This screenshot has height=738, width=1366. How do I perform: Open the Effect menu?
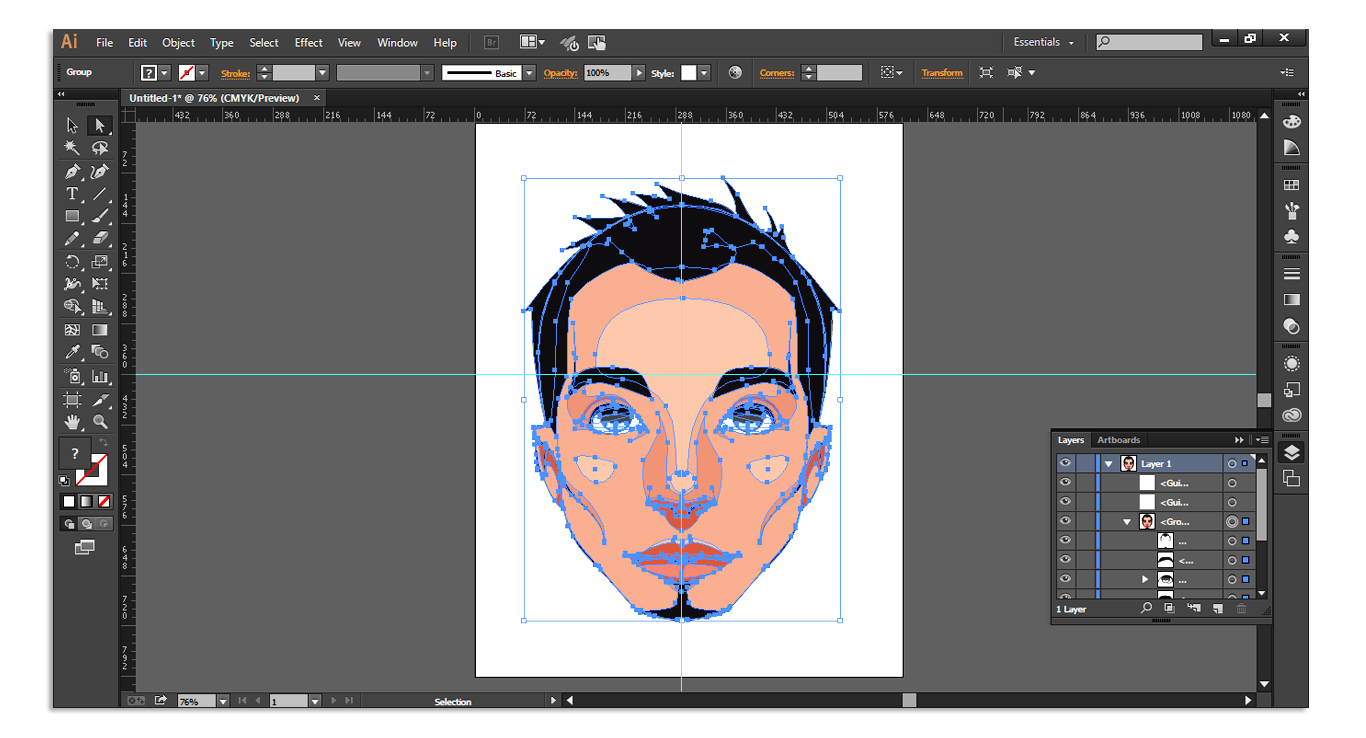[308, 43]
